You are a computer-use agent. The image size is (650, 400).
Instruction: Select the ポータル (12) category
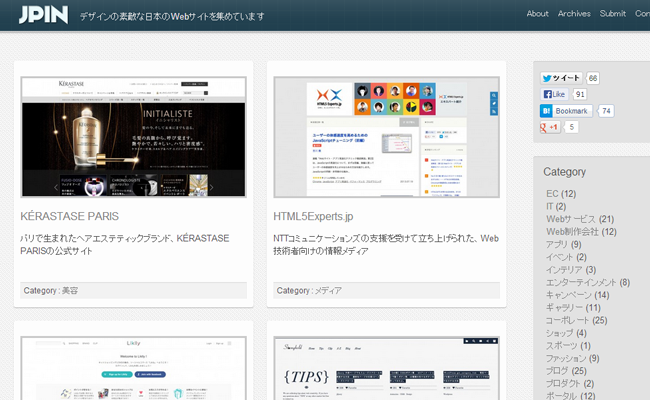tap(571, 396)
